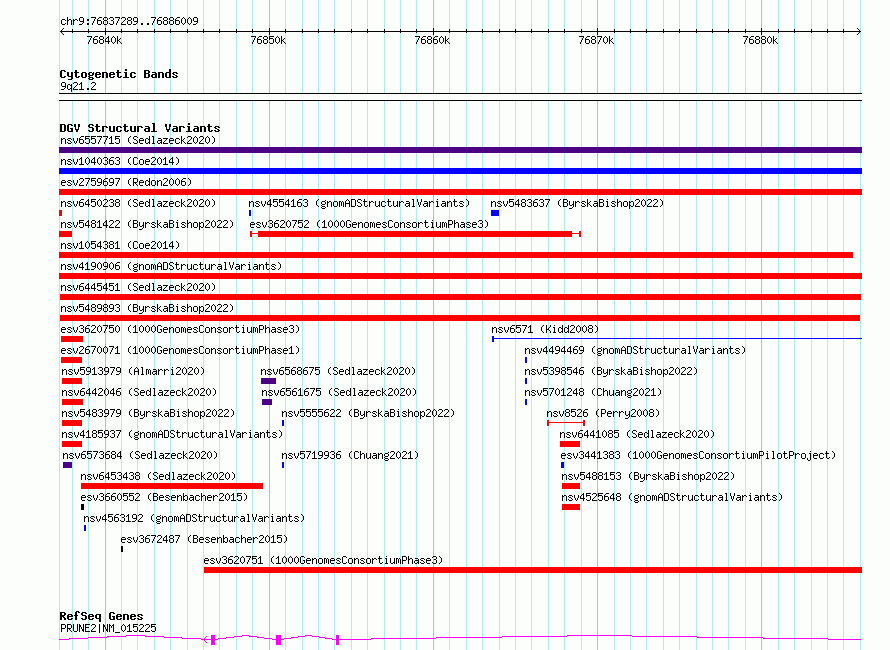Click nsv6573684 (Sedlazeck2020) label
The image size is (890, 650).
[140, 455]
